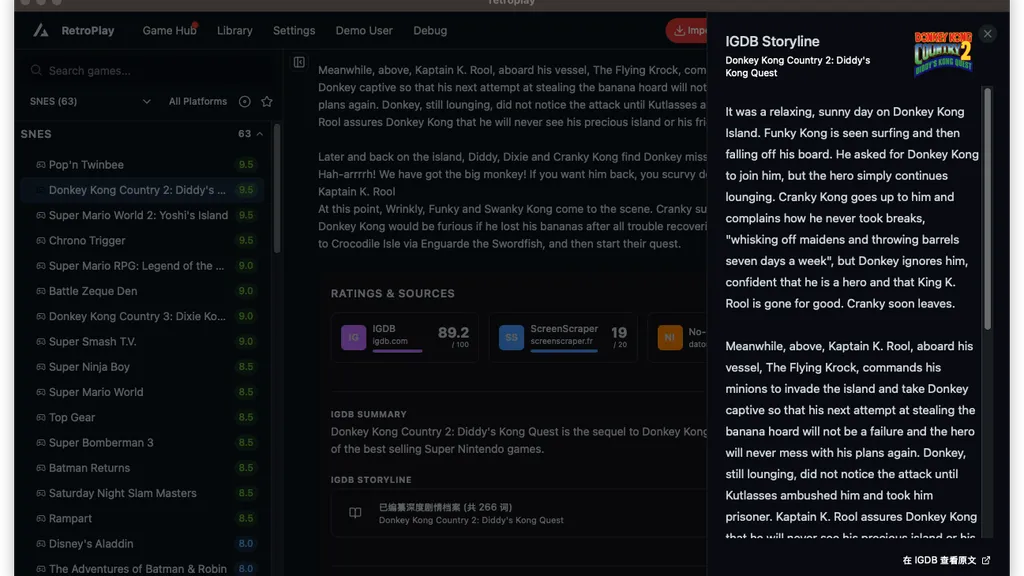Click the gamepad icon next to Top Gear
The image size is (1024, 576).
pos(40,417)
